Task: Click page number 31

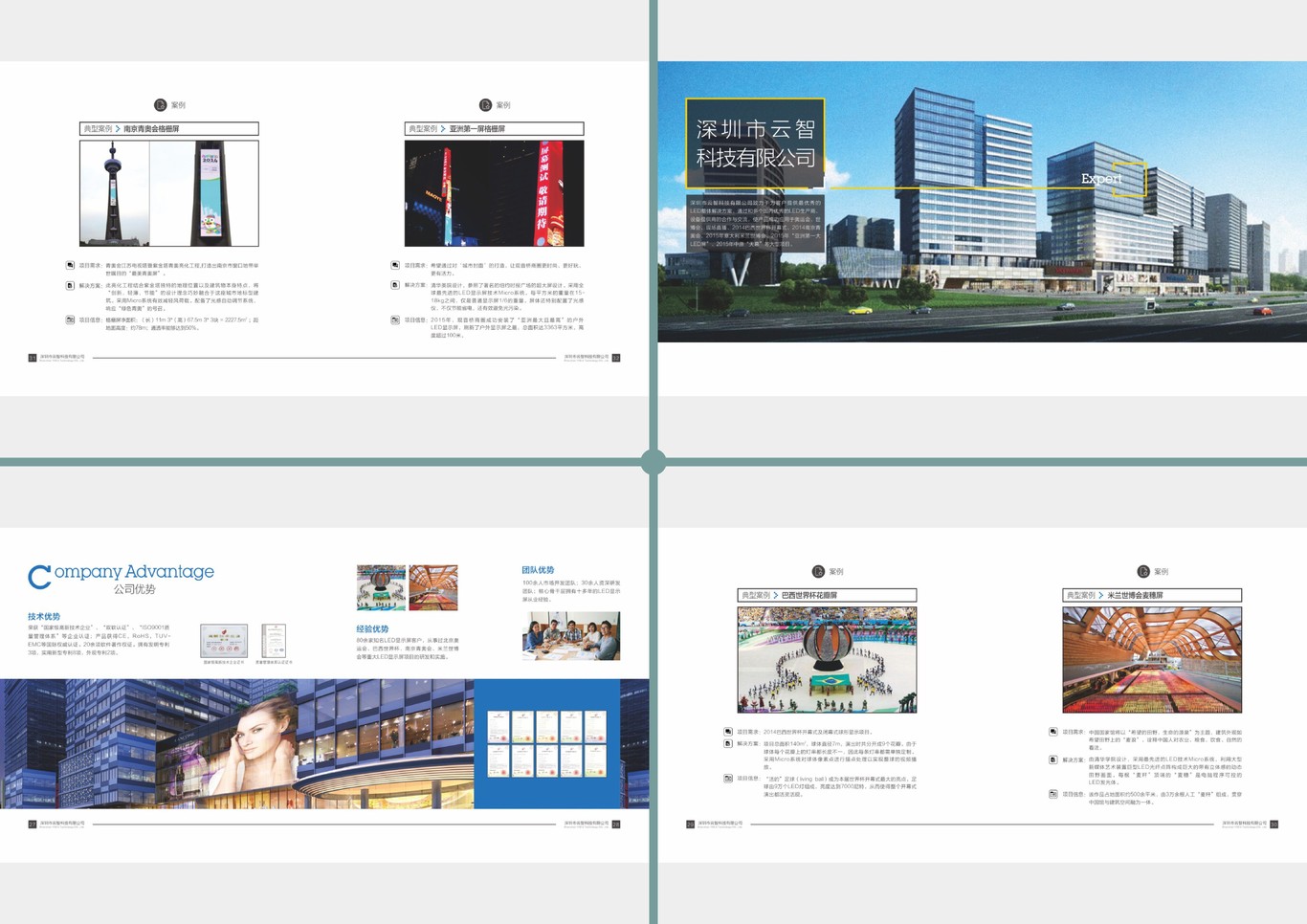Action: coord(33,358)
